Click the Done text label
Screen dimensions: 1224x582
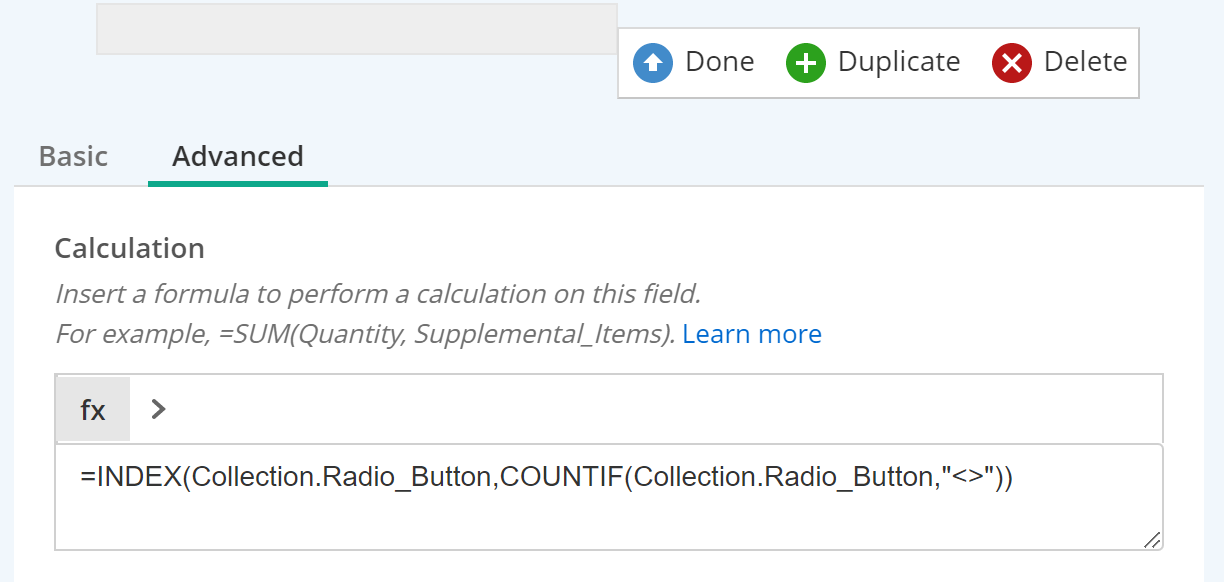click(720, 62)
